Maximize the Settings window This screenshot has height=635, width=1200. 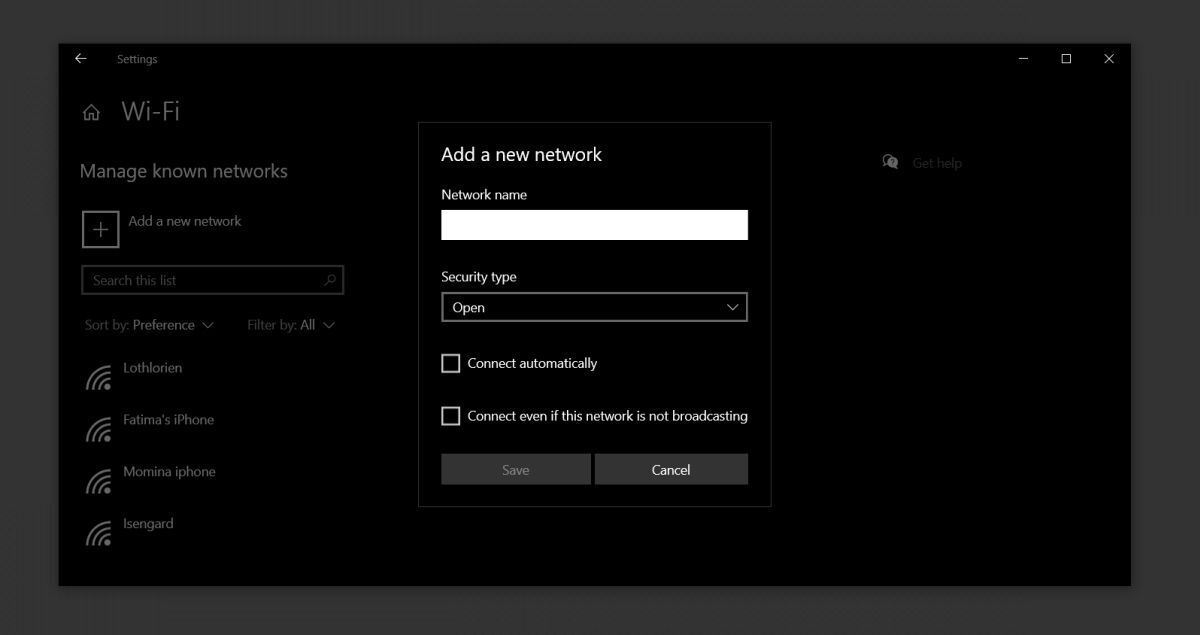point(1066,59)
